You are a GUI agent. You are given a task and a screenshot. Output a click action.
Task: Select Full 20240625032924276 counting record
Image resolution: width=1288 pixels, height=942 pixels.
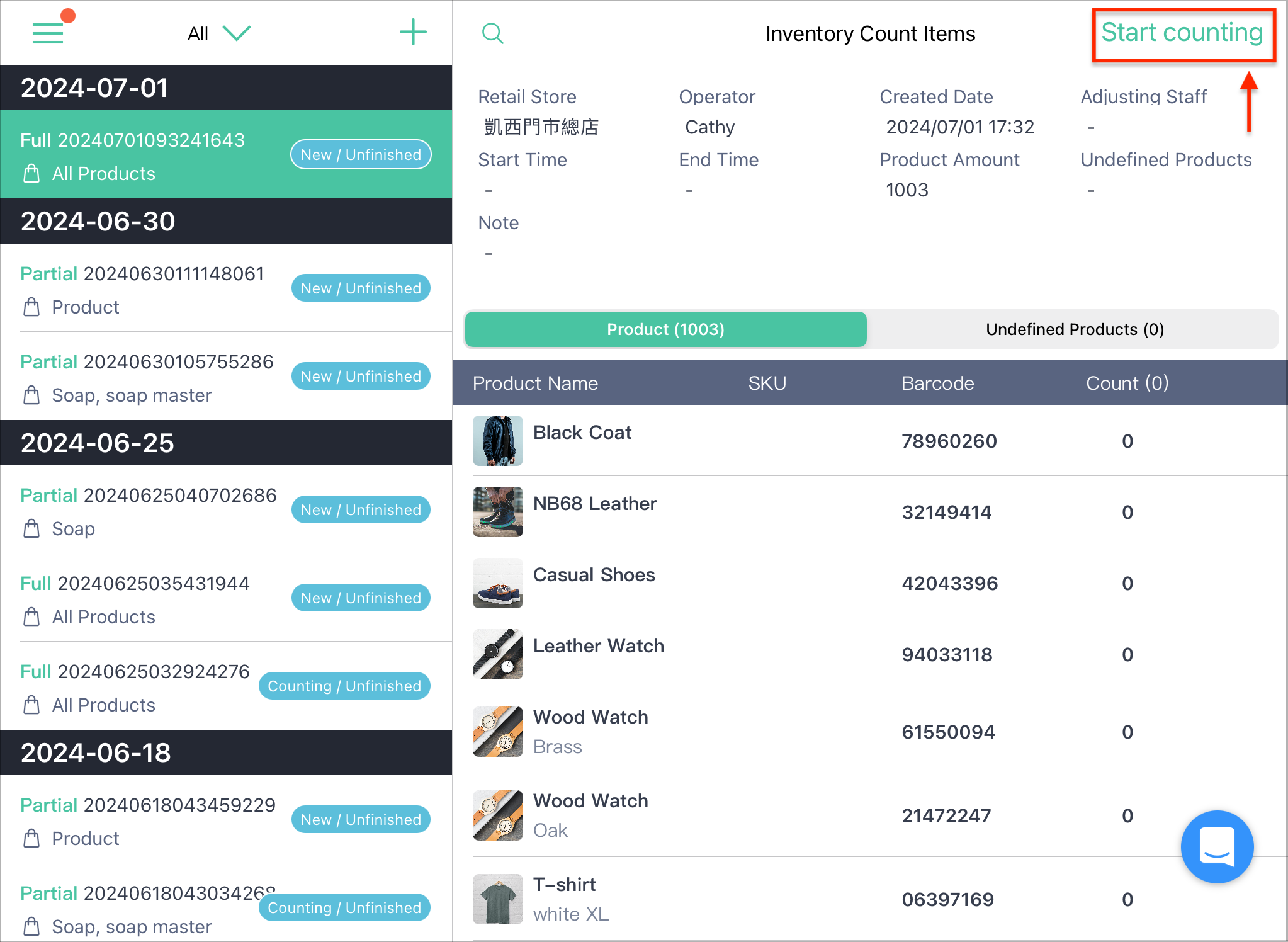point(226,686)
